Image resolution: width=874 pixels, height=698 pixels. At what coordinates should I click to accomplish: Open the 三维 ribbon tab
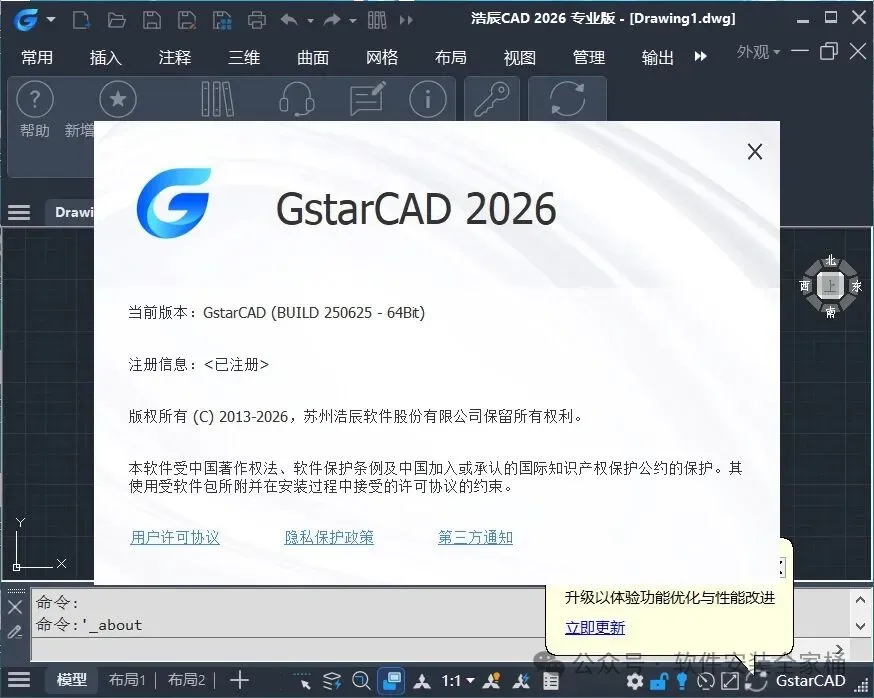point(244,57)
